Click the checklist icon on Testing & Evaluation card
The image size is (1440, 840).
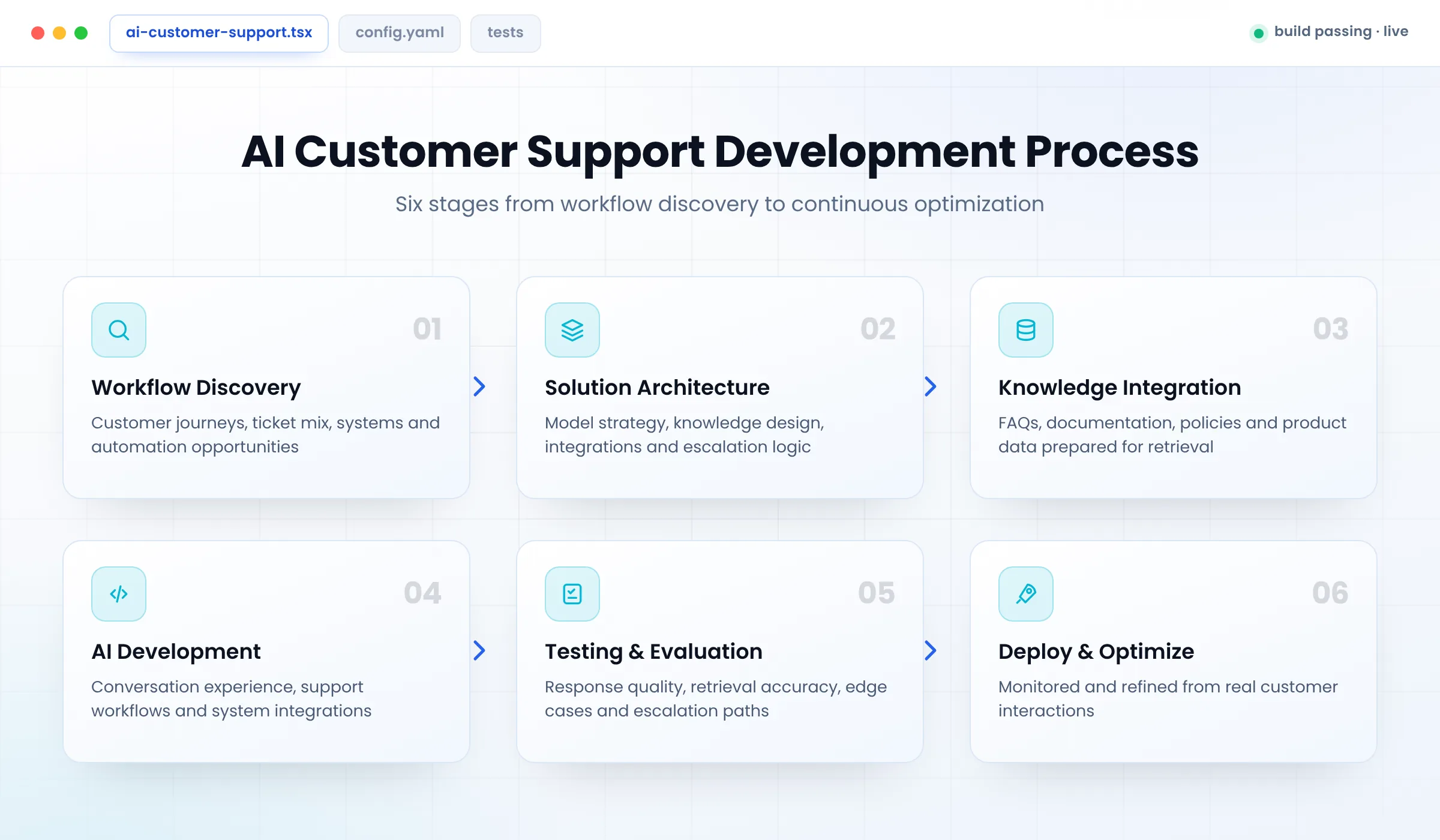point(572,594)
